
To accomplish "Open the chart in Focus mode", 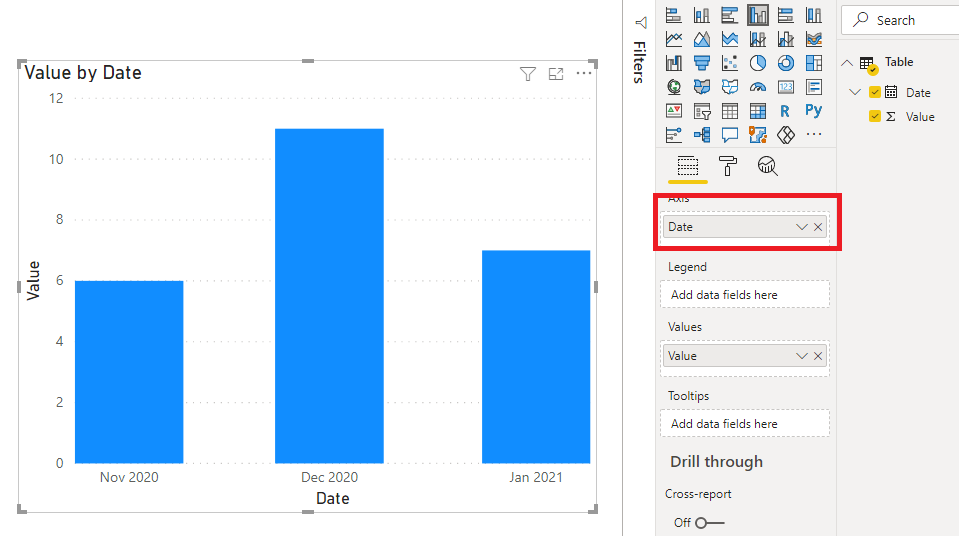I will point(556,74).
